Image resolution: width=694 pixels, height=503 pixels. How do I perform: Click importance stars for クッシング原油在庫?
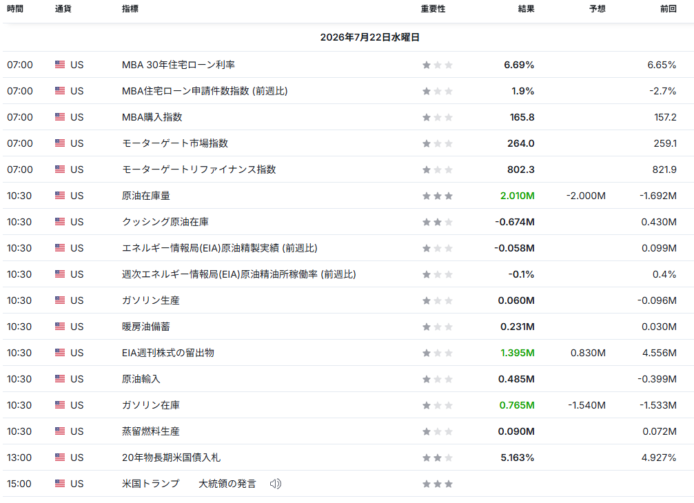point(437,222)
